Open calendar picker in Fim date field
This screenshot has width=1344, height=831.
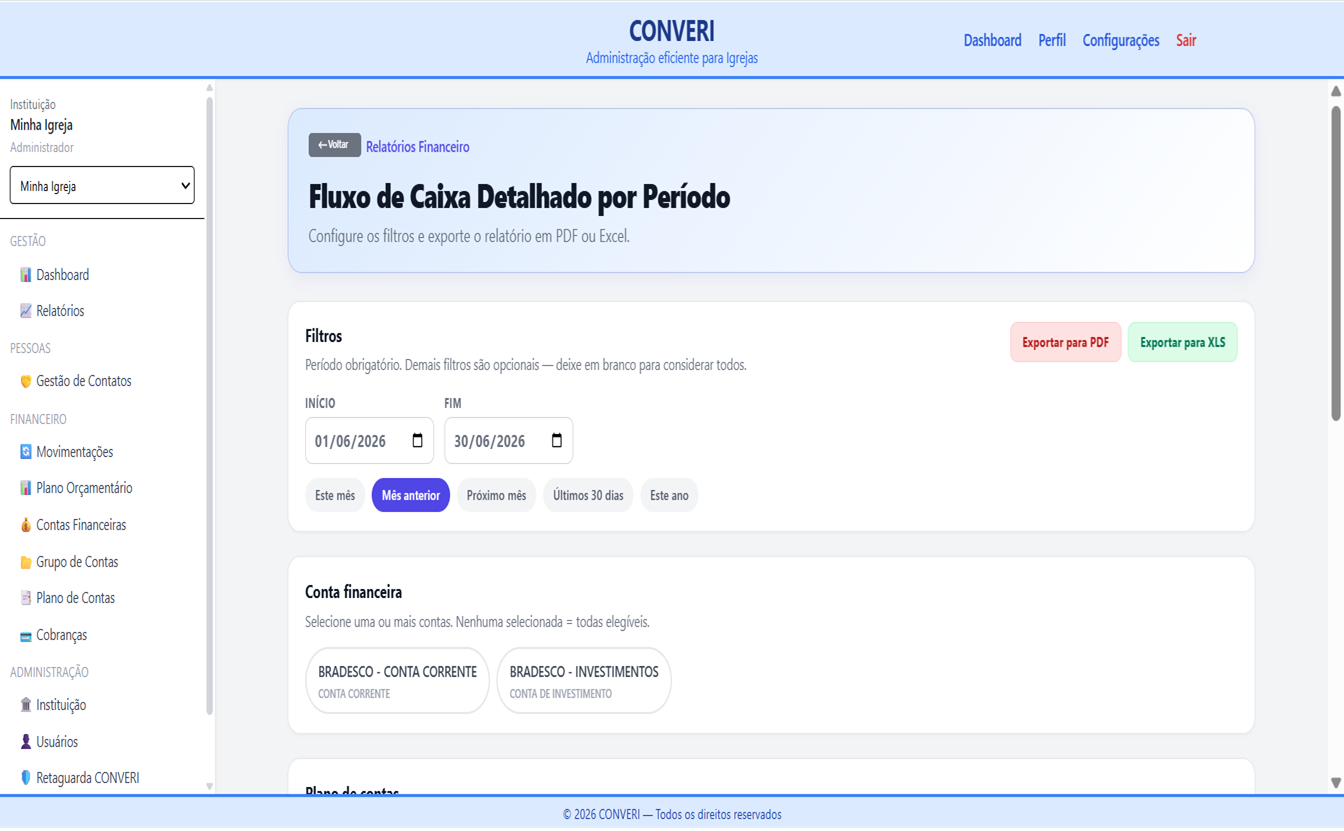(x=557, y=441)
